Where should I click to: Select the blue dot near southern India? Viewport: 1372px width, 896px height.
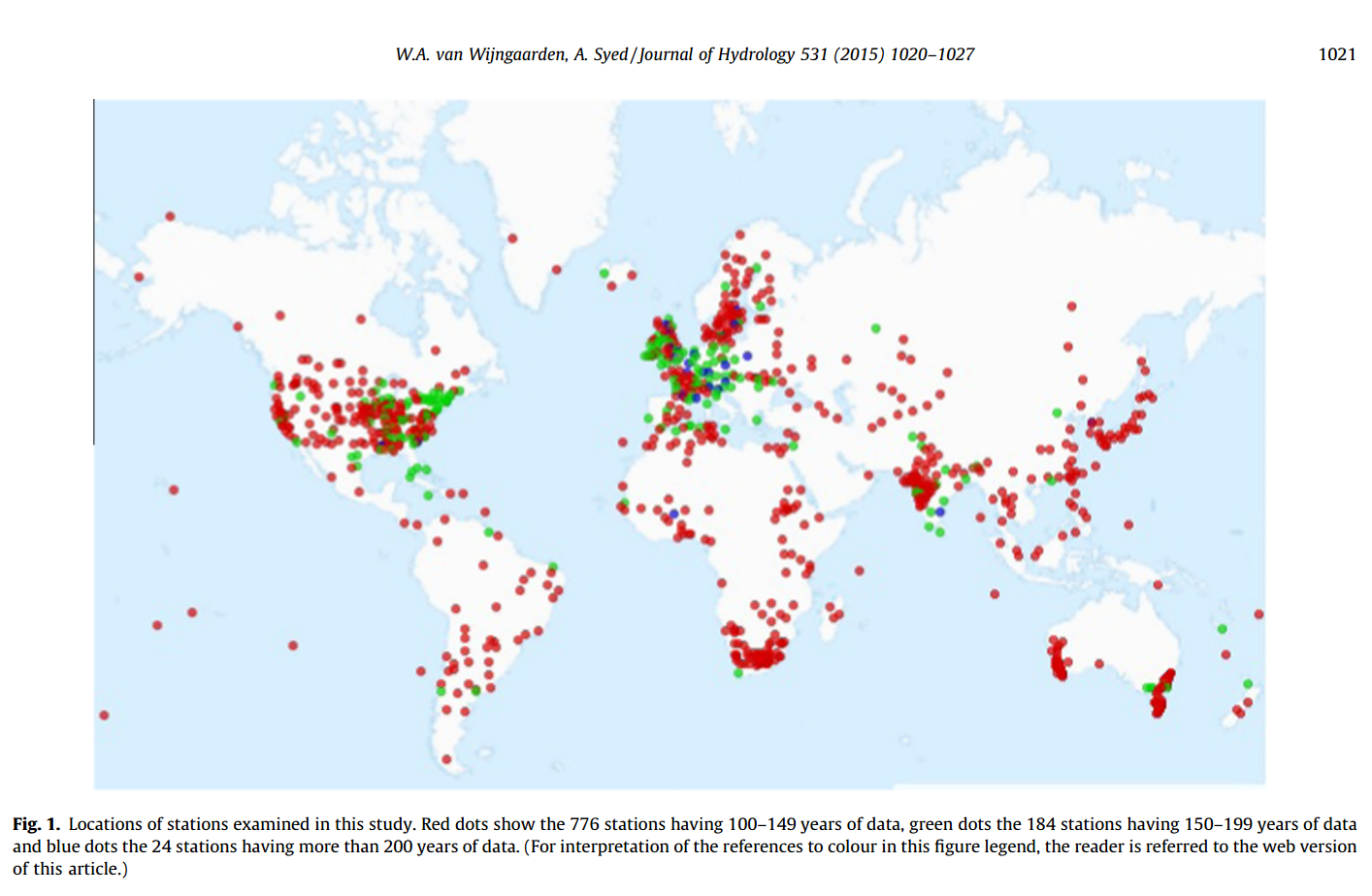coord(939,512)
